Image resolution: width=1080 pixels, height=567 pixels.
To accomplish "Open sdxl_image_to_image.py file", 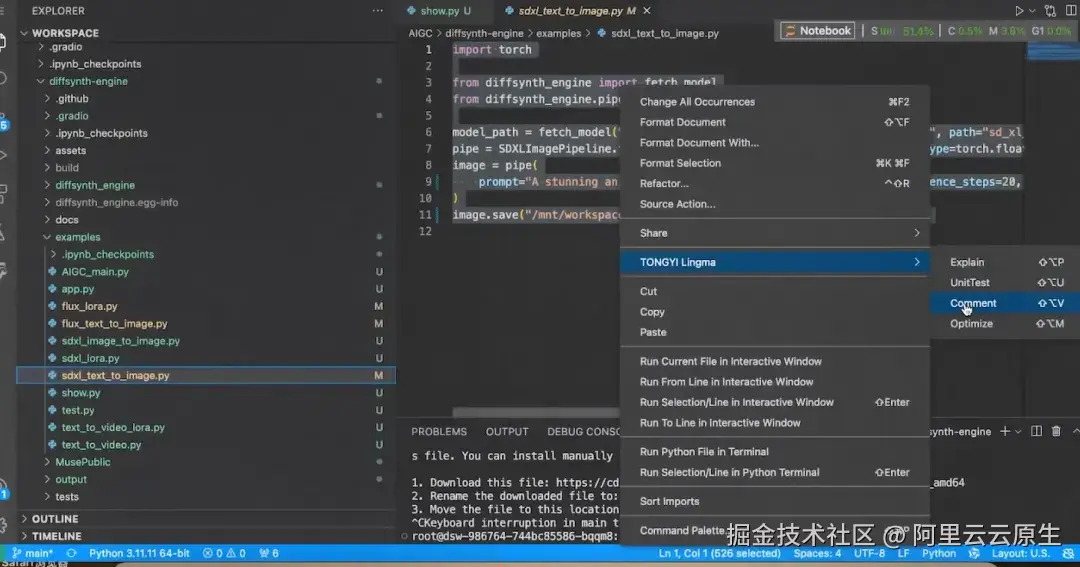I will point(205,341).
